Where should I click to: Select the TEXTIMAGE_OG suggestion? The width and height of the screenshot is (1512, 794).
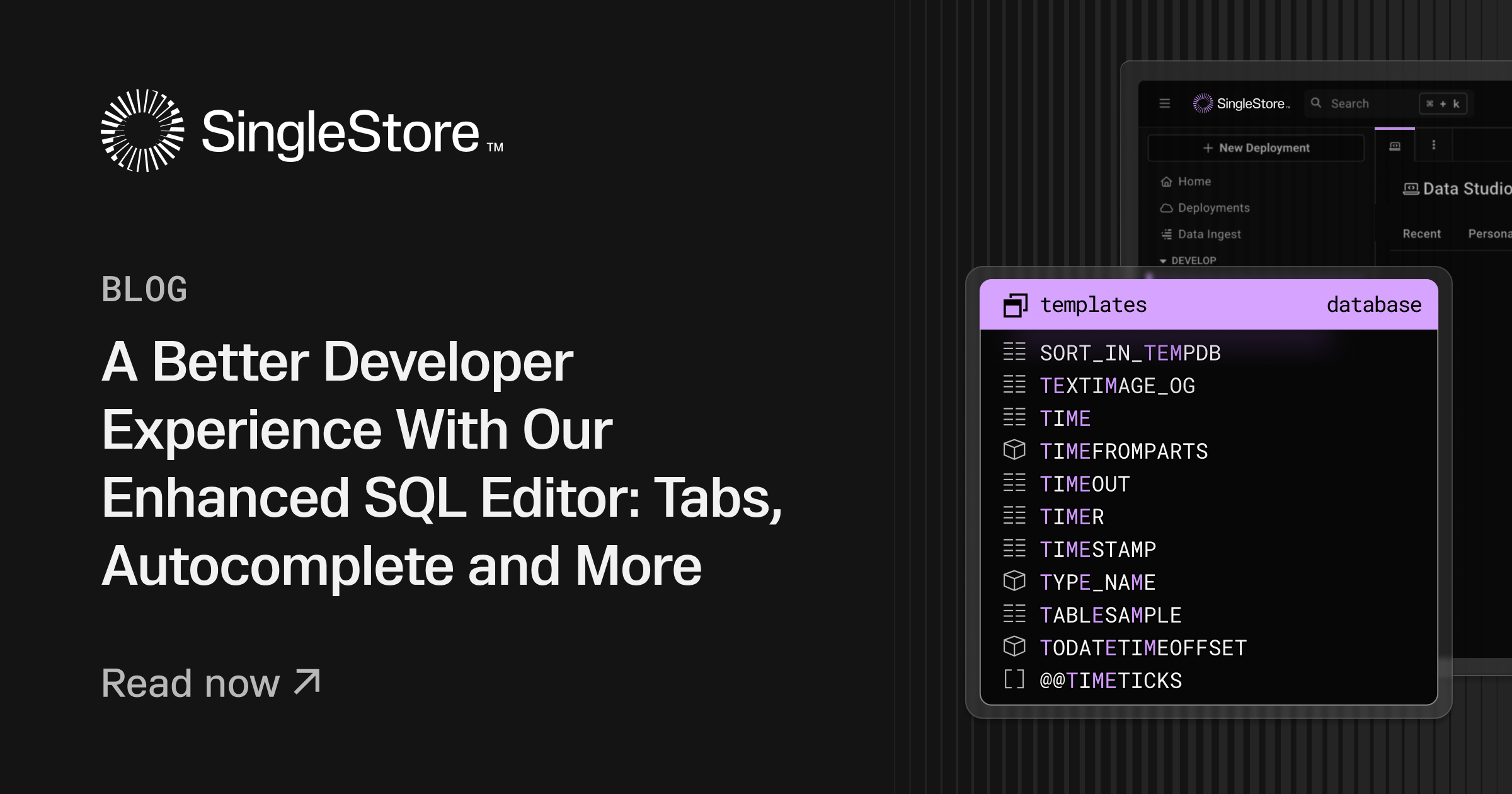1209,386
